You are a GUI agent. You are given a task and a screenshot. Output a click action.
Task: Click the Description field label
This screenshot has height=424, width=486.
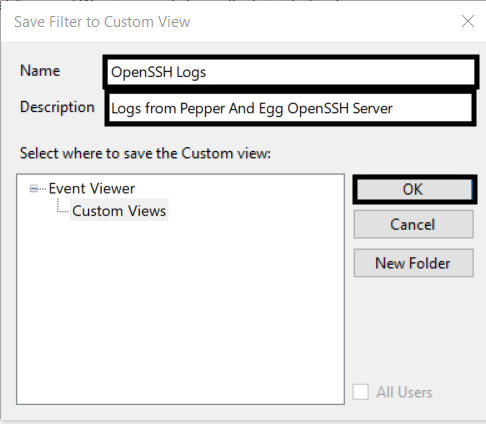coord(57,107)
